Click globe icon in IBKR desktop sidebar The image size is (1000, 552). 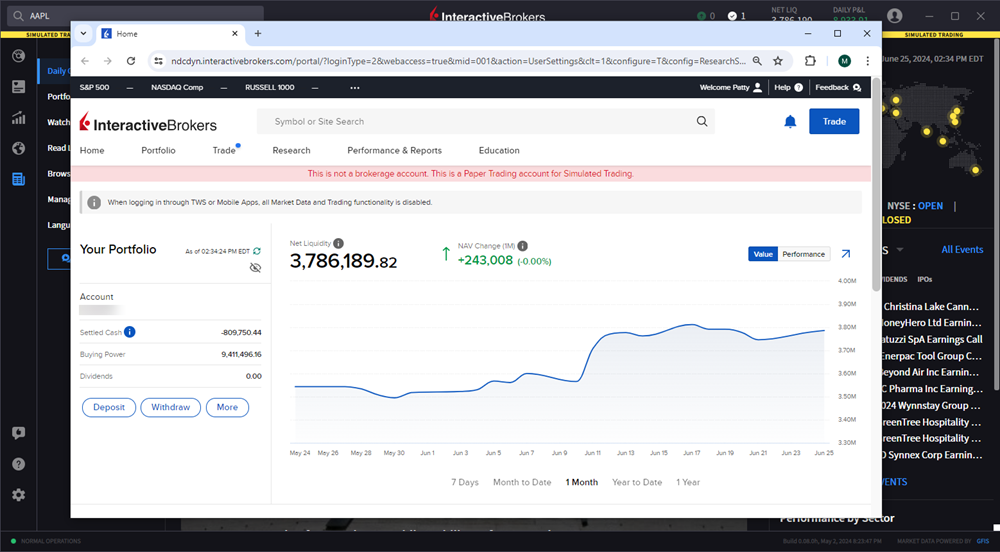(x=18, y=148)
